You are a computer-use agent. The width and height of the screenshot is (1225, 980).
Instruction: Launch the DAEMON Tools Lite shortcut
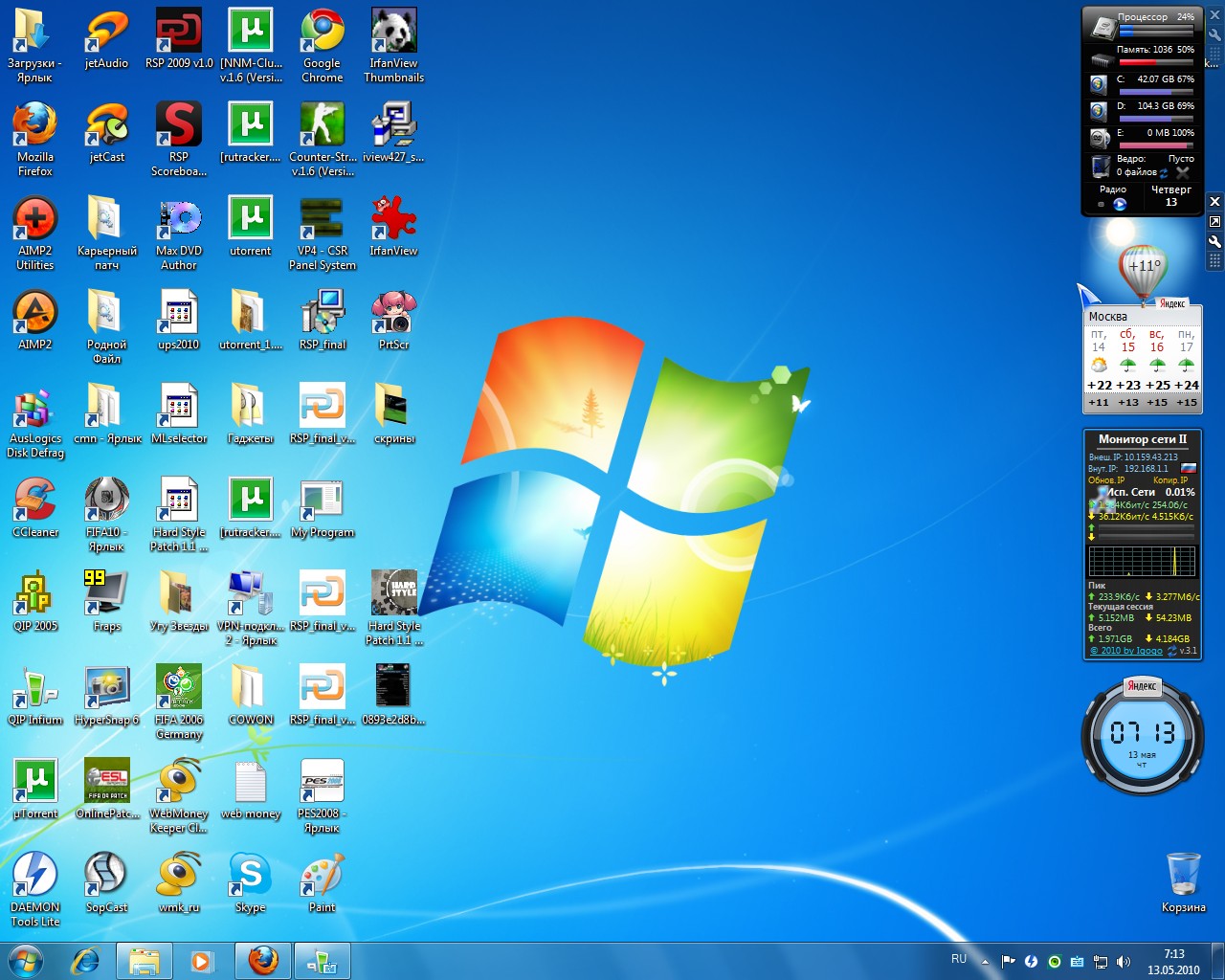(35, 889)
